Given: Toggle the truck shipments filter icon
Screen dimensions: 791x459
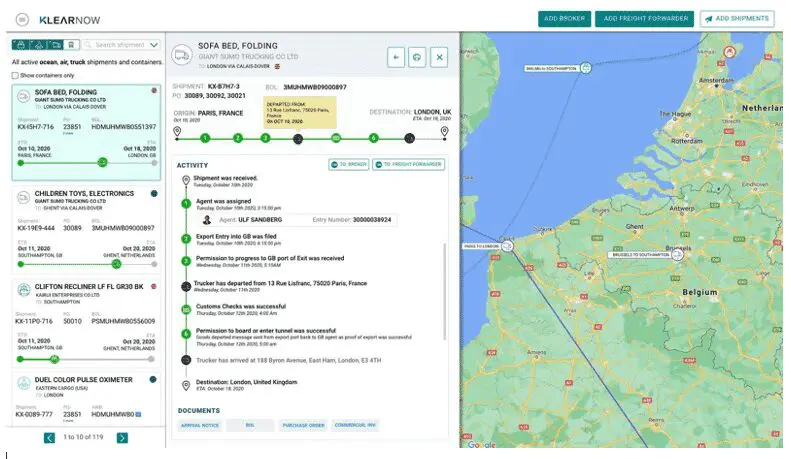Looking at the screenshot, I should coord(55,45).
